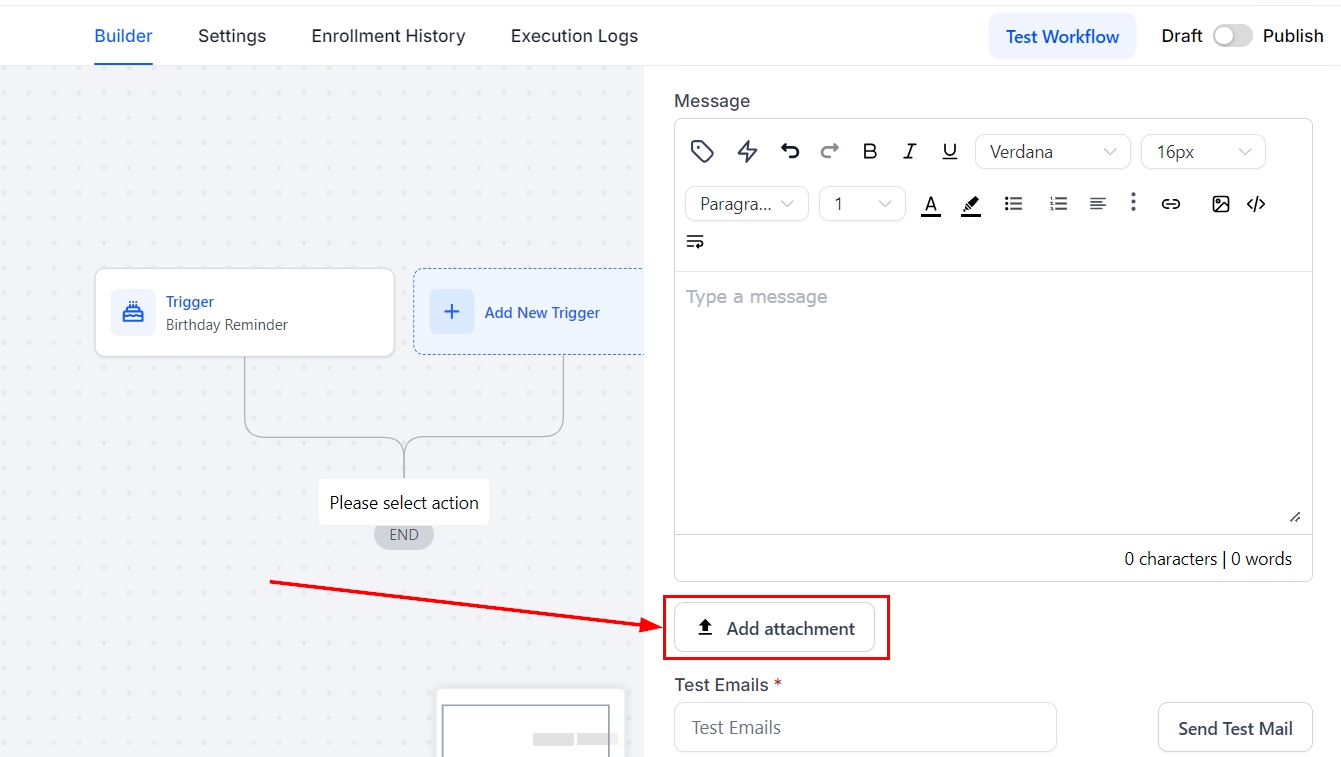Underline the selected message text

pyautogui.click(x=949, y=151)
